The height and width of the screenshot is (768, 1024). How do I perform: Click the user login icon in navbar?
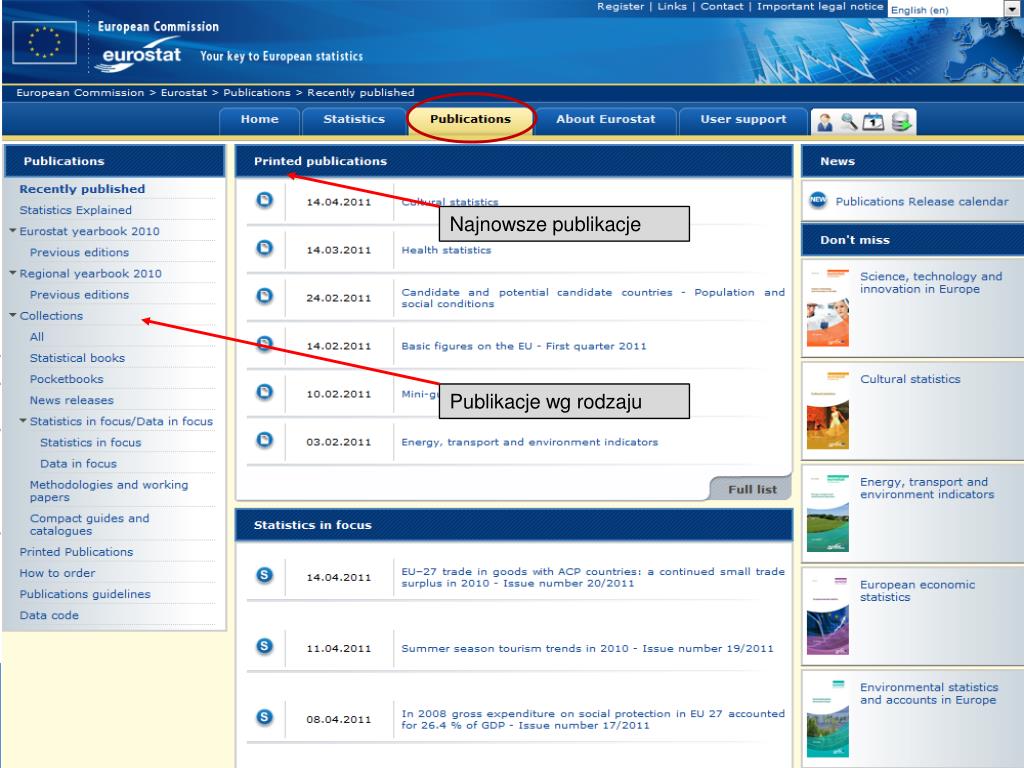[825, 121]
